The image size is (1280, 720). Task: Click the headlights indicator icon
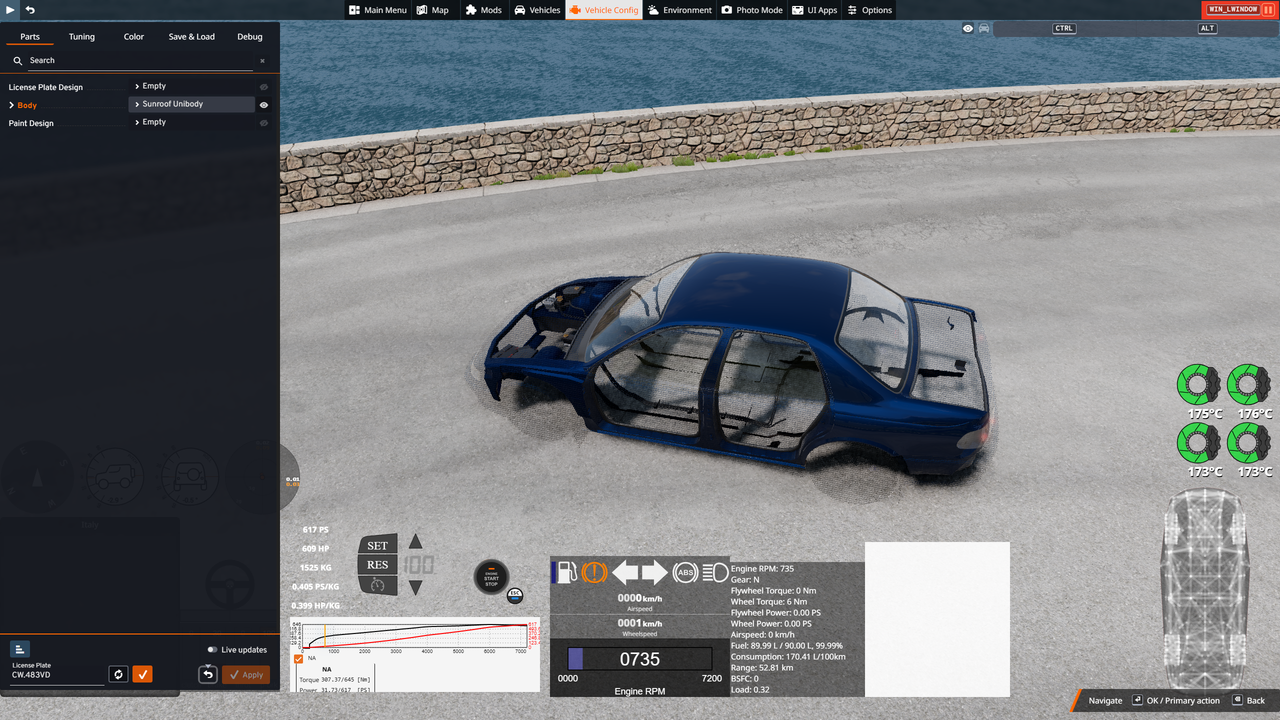[x=715, y=572]
